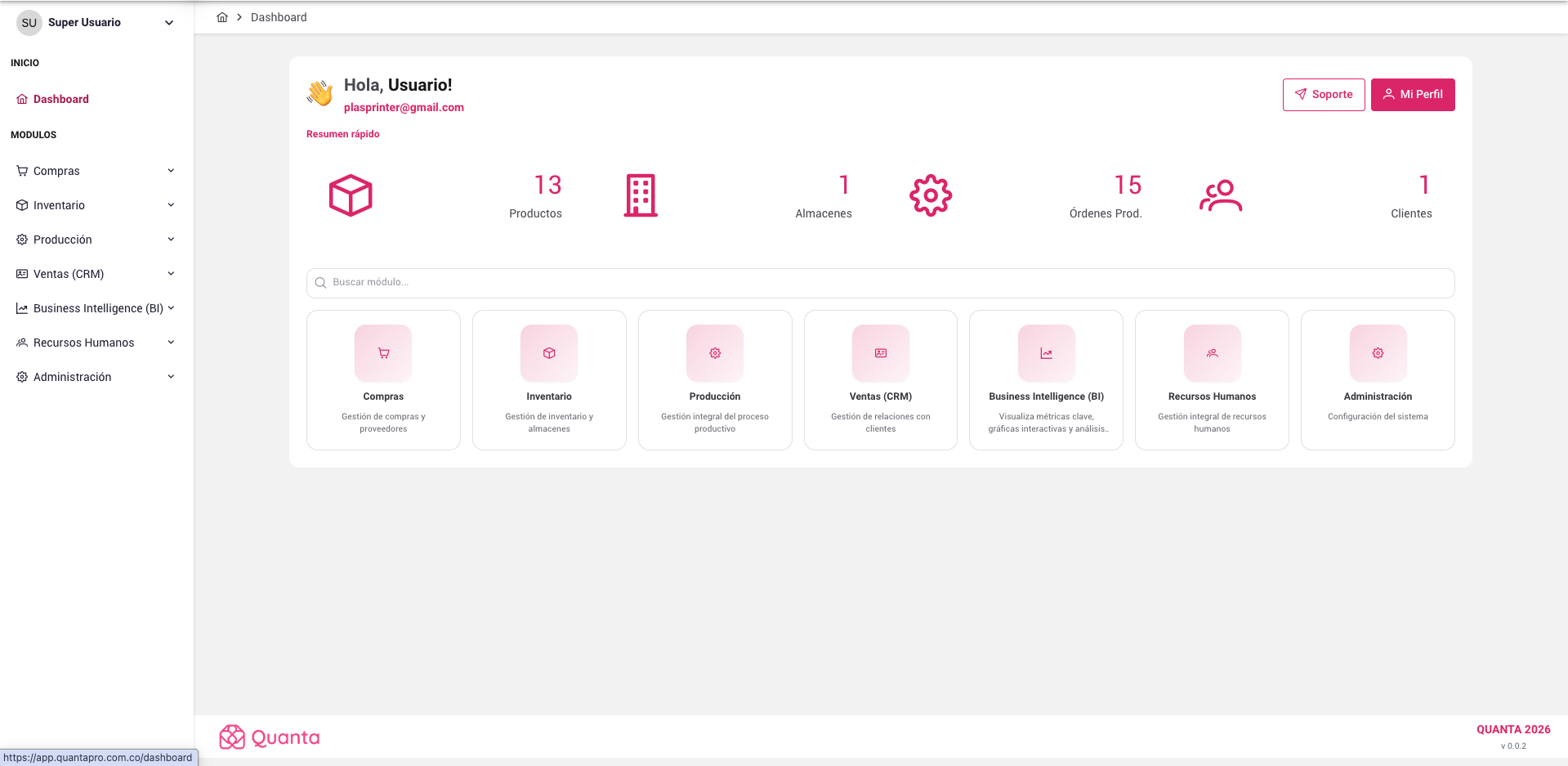Click the Productos cube icon
The image size is (1568, 766).
(351, 195)
